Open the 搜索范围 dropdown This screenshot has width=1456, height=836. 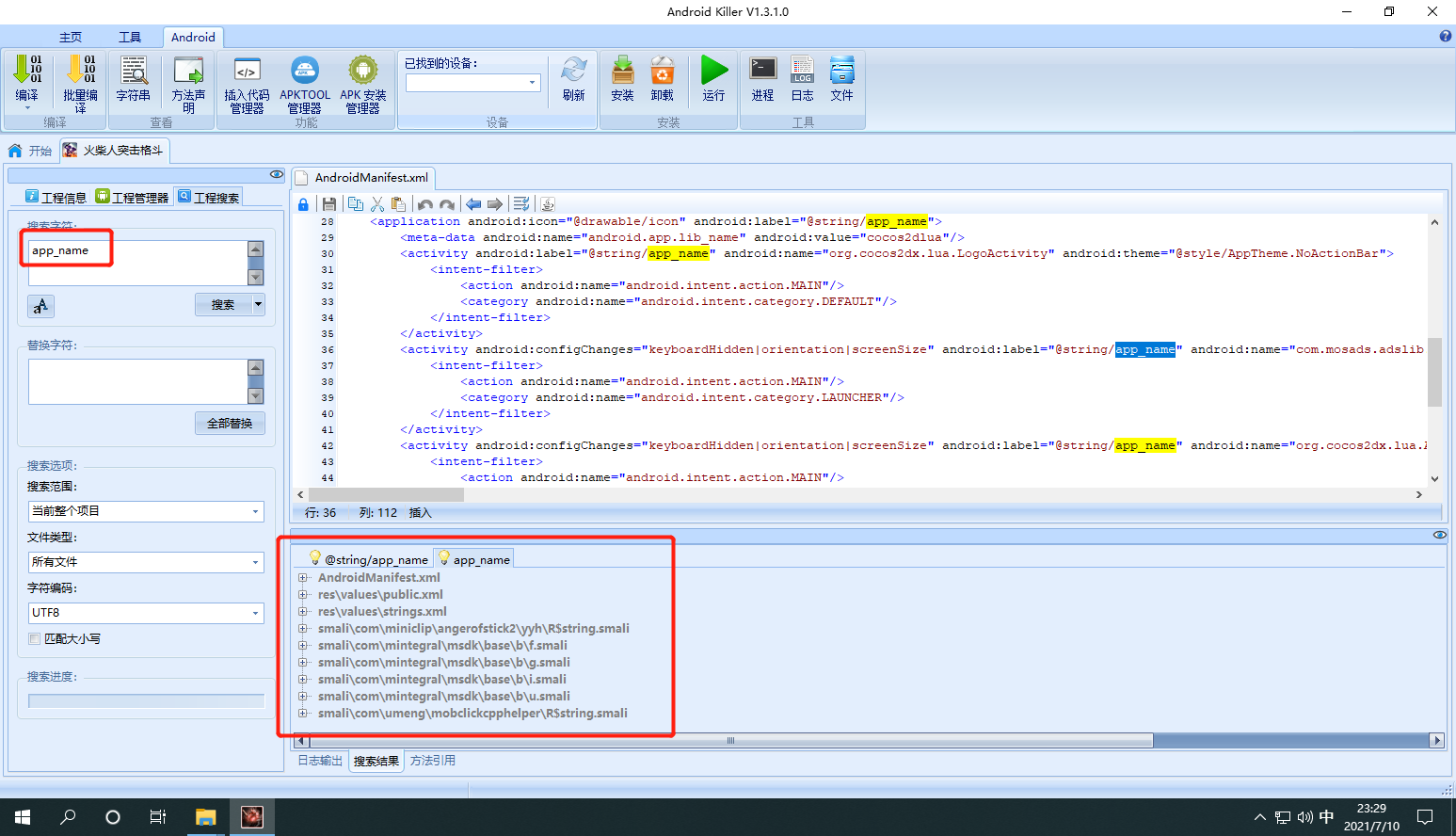tap(146, 511)
